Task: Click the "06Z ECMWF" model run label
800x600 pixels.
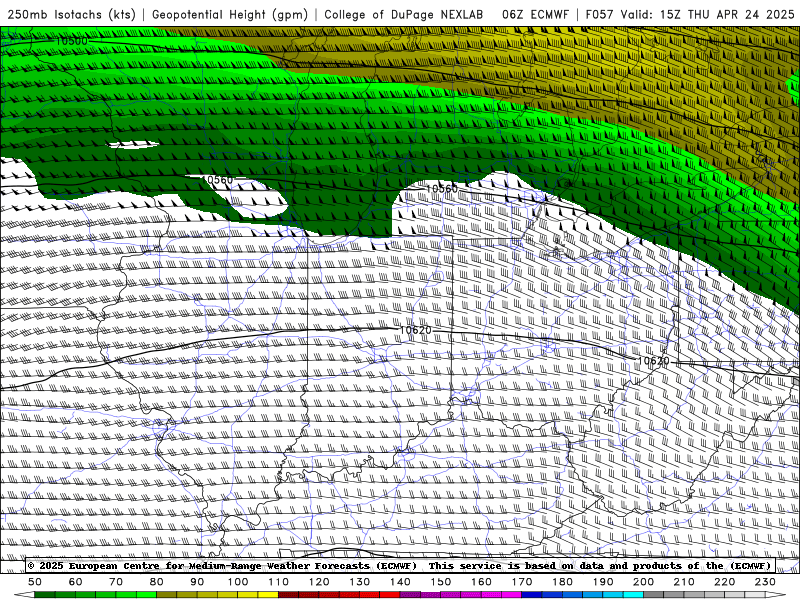Action: (535, 14)
